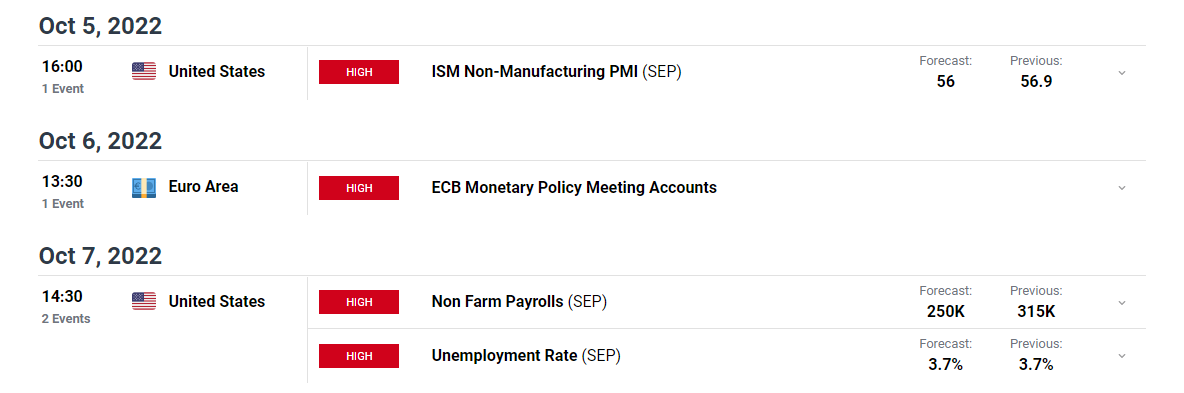Click the HIGH badge for ISM Non-Manufacturing PMI
The height and width of the screenshot is (393, 1184).
(359, 73)
